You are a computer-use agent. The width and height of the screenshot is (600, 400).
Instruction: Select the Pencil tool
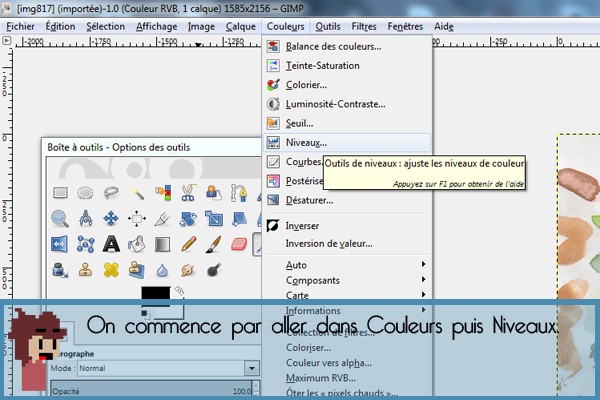188,244
